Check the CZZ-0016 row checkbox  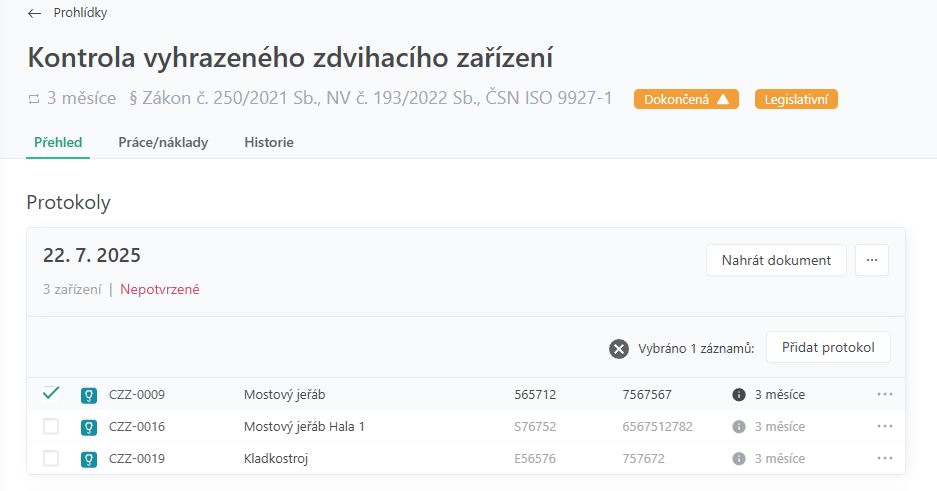point(51,427)
